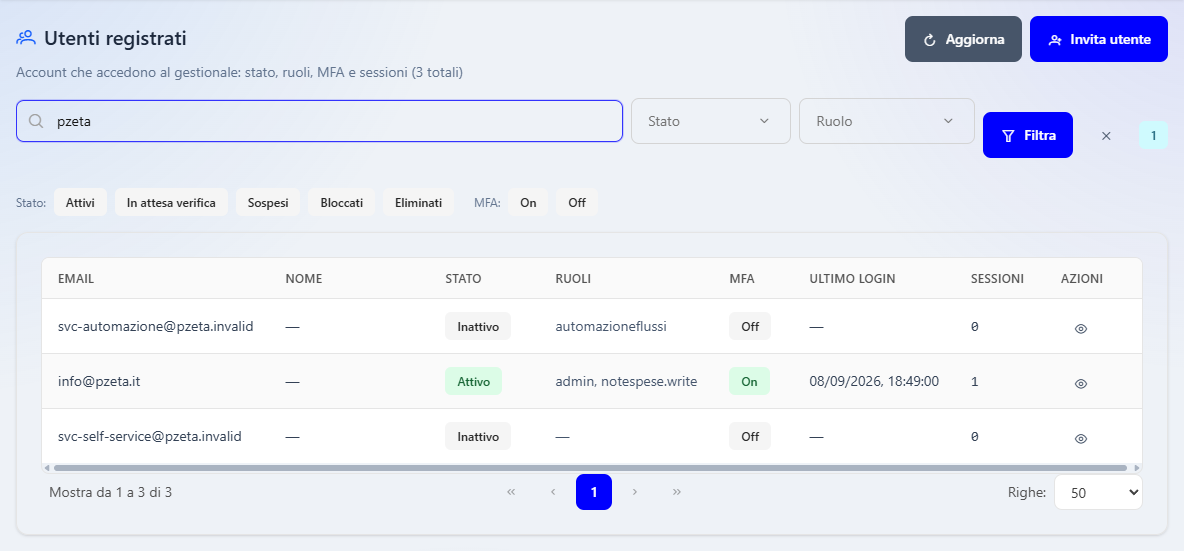Apply filters with Filtra button
This screenshot has height=551, width=1184.
click(1028, 135)
